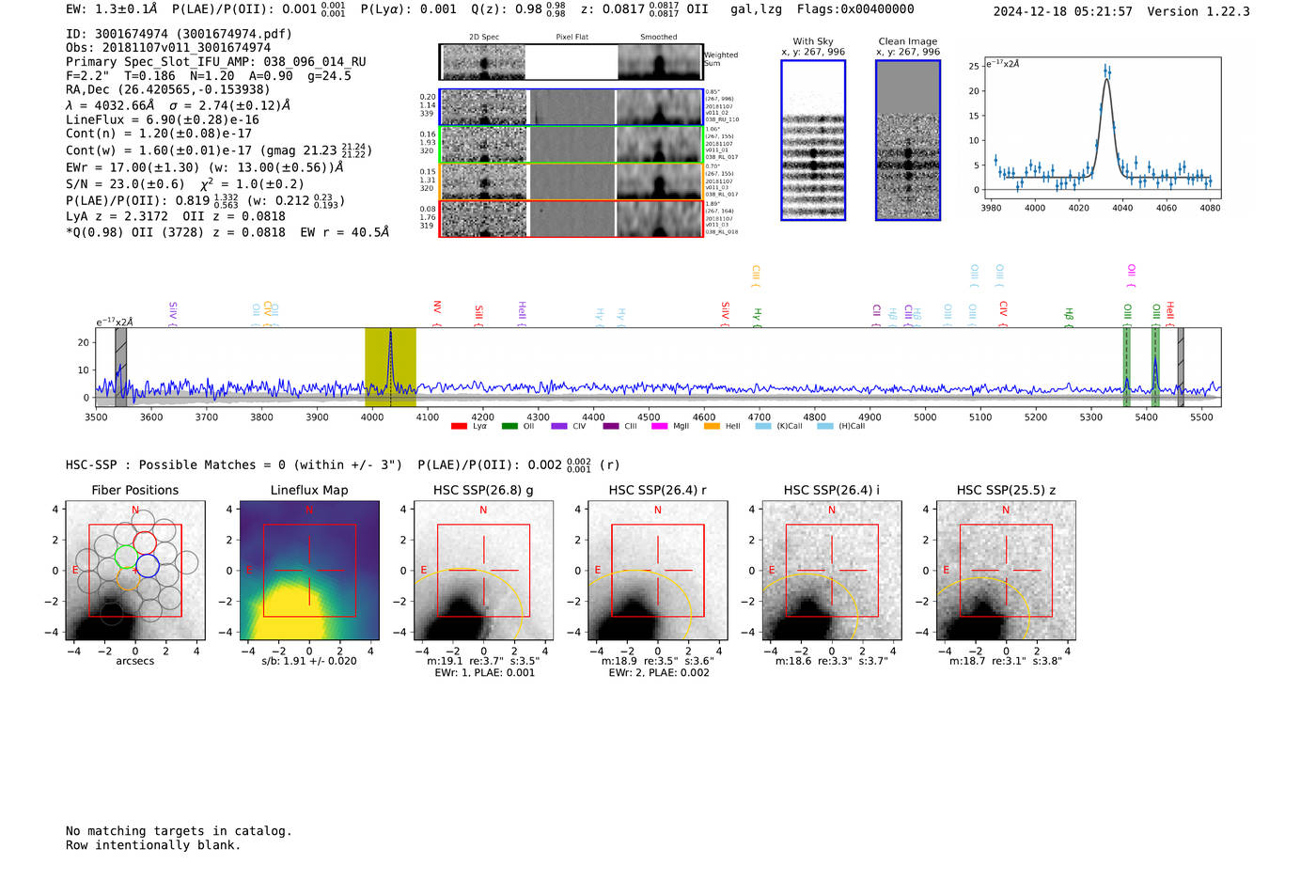Click the LyA z = 2.3172 line
1316x896 pixels.
point(176,216)
